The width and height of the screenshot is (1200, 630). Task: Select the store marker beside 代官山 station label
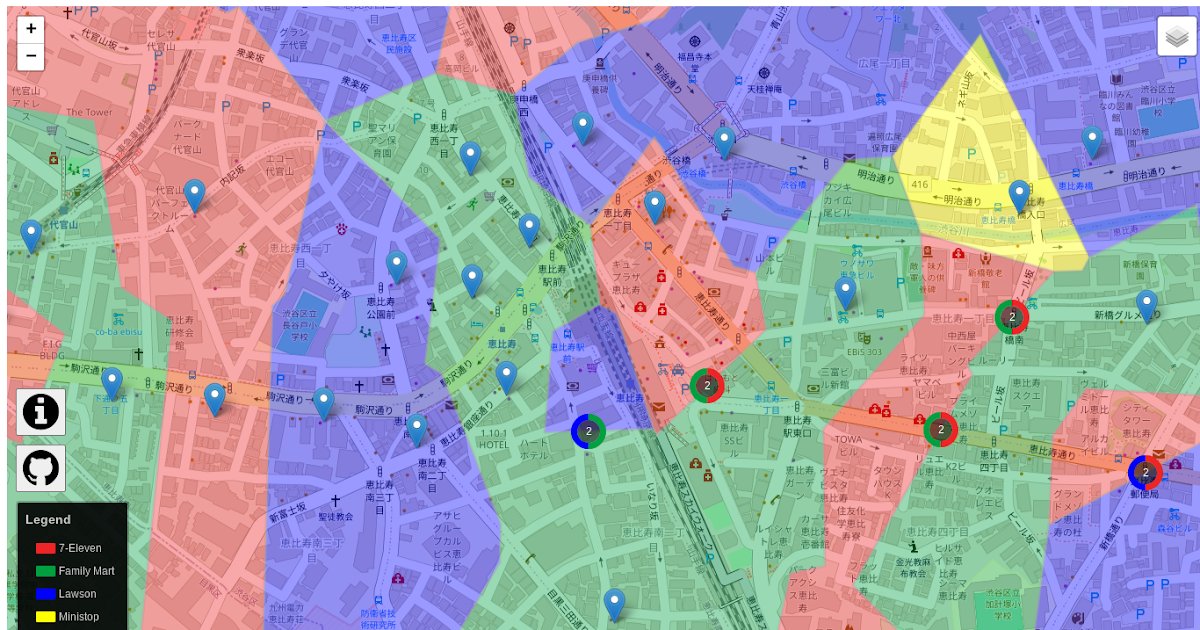click(31, 237)
